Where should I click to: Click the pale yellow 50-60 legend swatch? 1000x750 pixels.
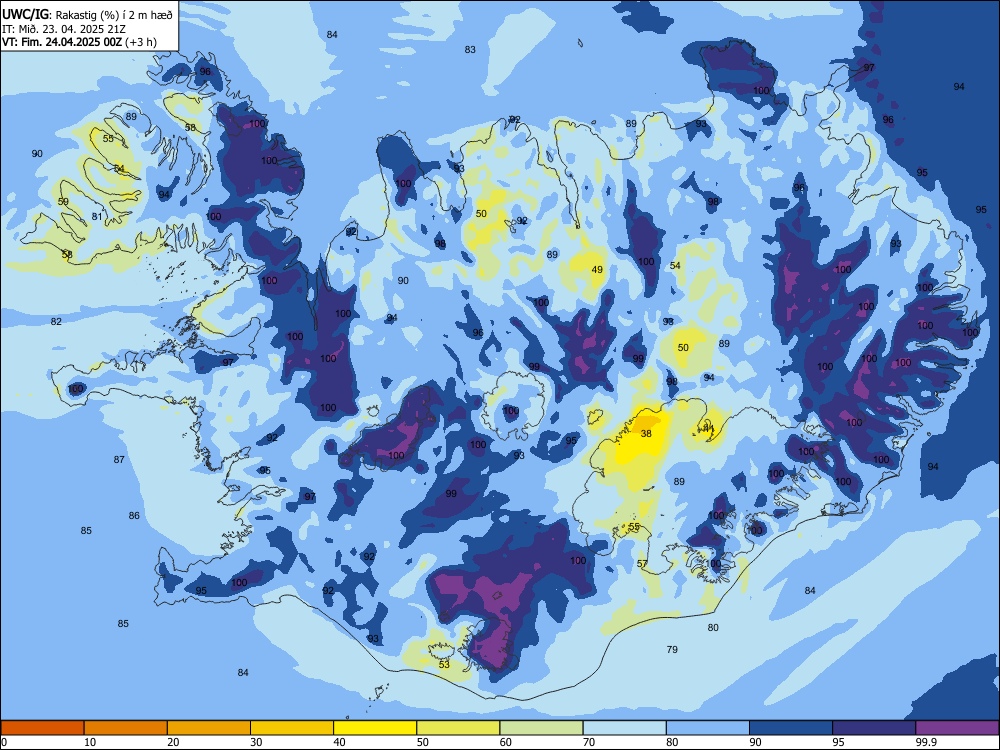click(x=459, y=728)
